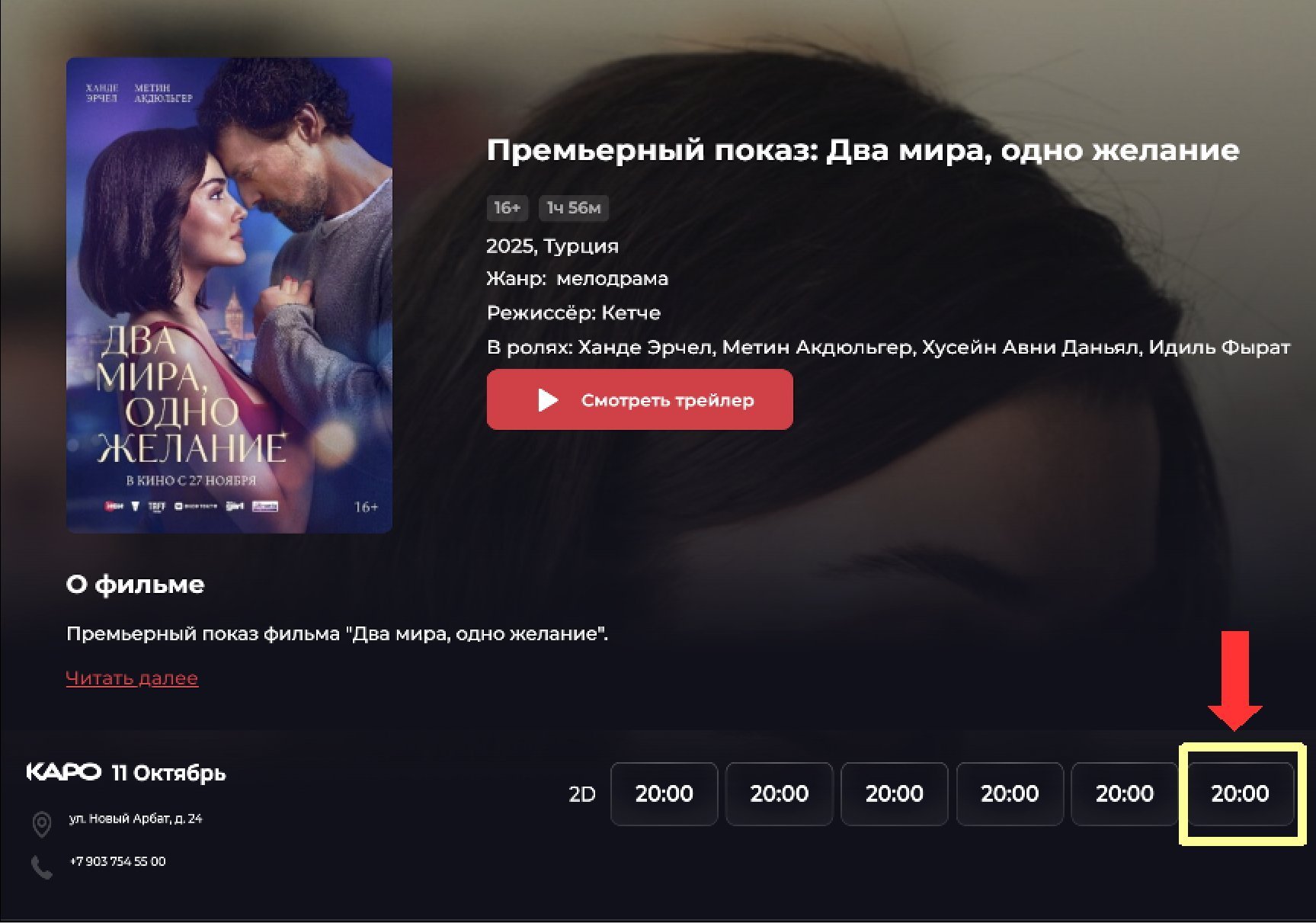The image size is (1316, 923).
Task: Click the actor name Ханде Эрчел
Action: point(645,348)
